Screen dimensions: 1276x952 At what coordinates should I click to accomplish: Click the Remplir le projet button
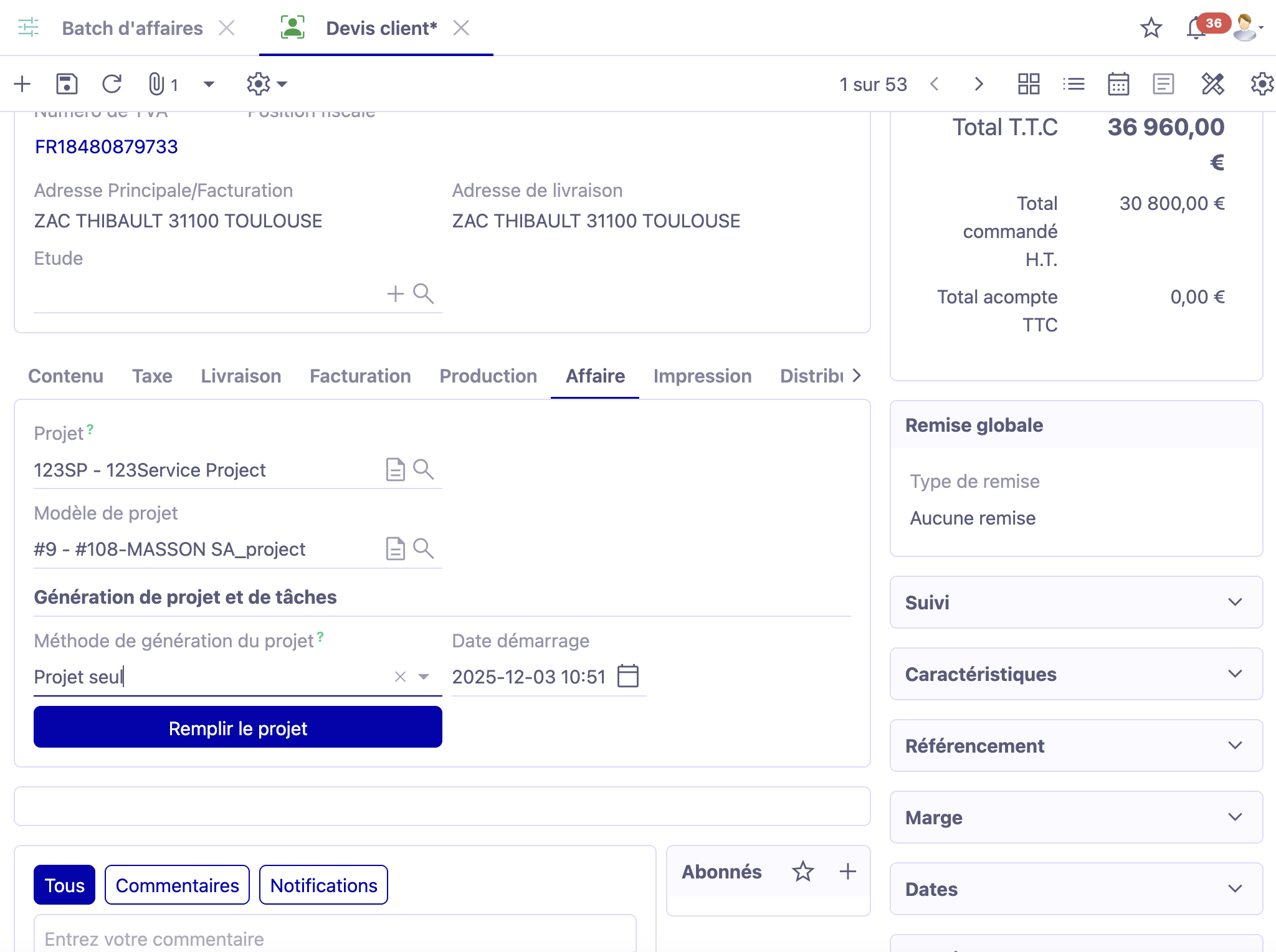(238, 728)
